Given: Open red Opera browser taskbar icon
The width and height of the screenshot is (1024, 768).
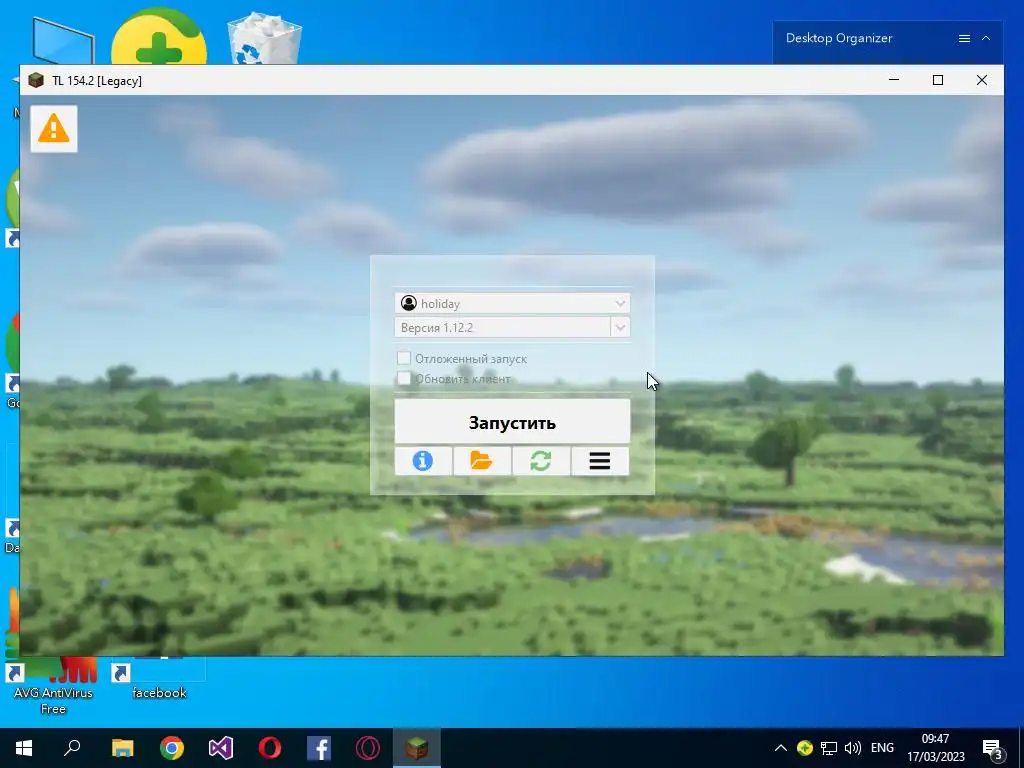Looking at the screenshot, I should coord(270,748).
